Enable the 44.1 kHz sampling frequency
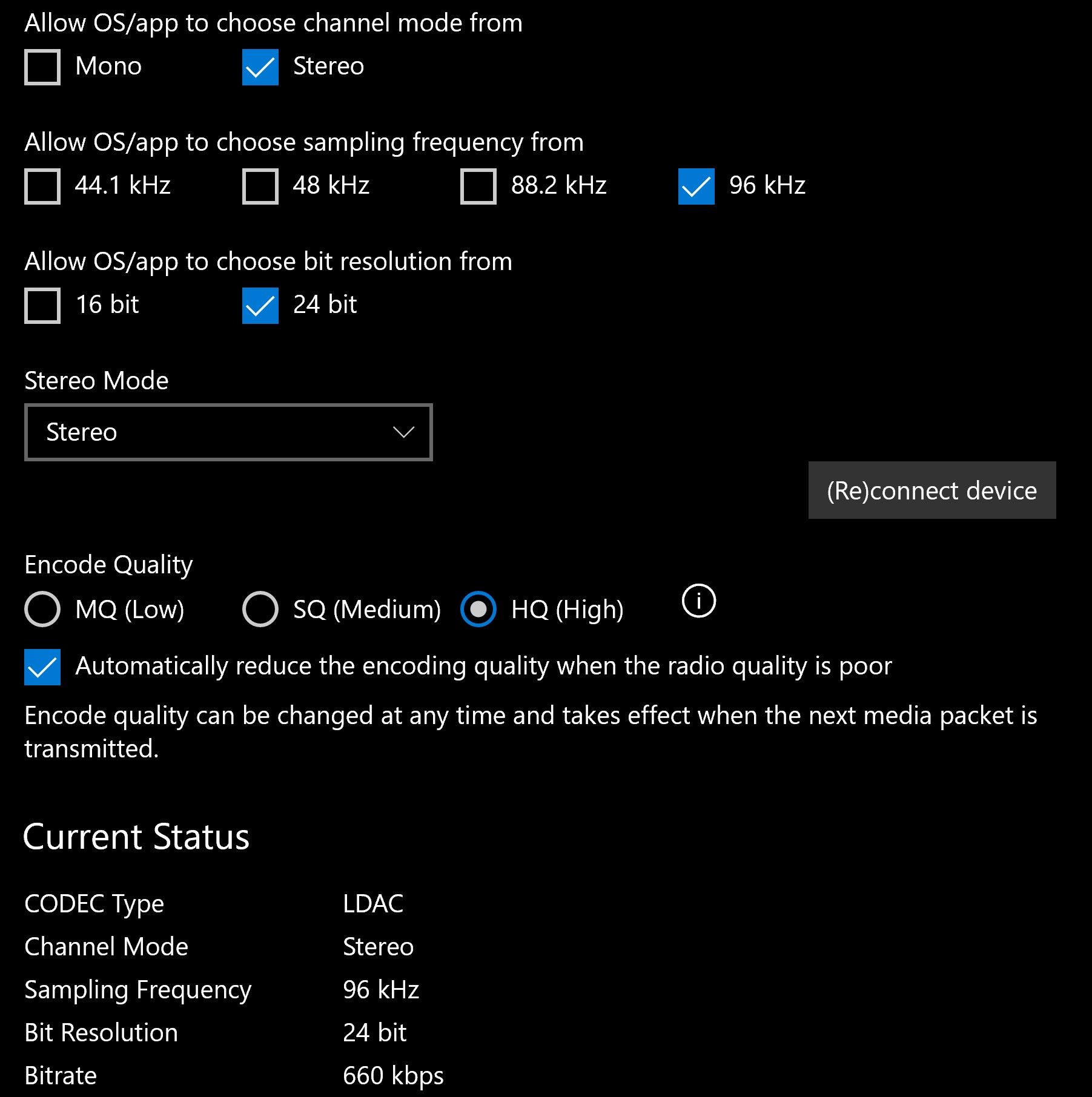Image resolution: width=1092 pixels, height=1097 pixels. tap(42, 186)
